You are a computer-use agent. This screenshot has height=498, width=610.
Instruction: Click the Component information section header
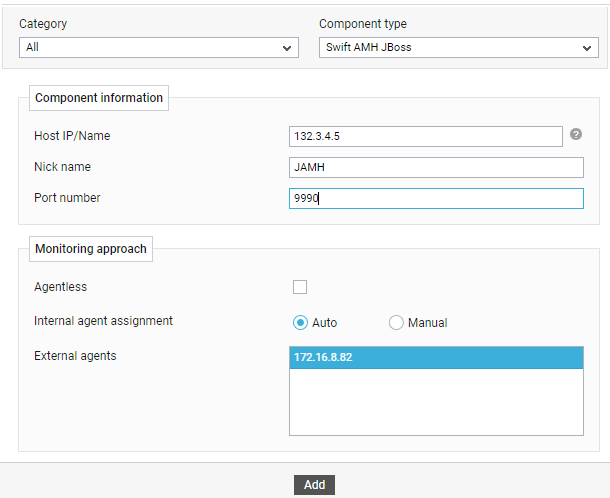click(x=99, y=98)
